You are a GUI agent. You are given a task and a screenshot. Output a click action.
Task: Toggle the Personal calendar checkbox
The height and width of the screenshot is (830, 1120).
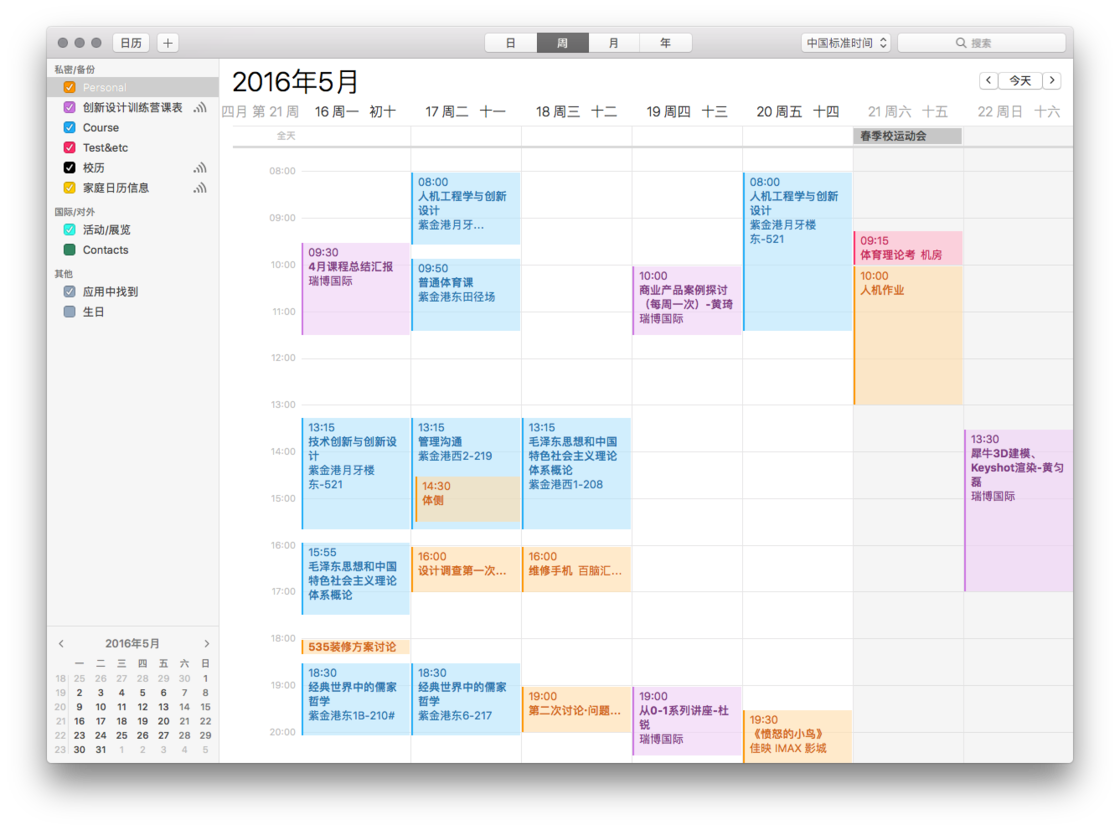[69, 87]
